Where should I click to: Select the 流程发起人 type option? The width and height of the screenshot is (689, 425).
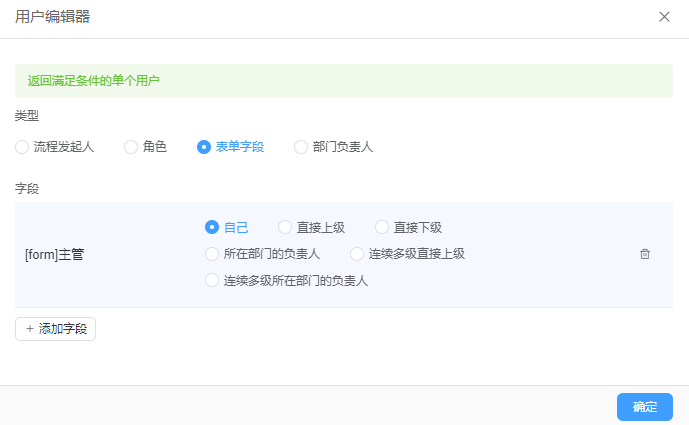point(22,147)
